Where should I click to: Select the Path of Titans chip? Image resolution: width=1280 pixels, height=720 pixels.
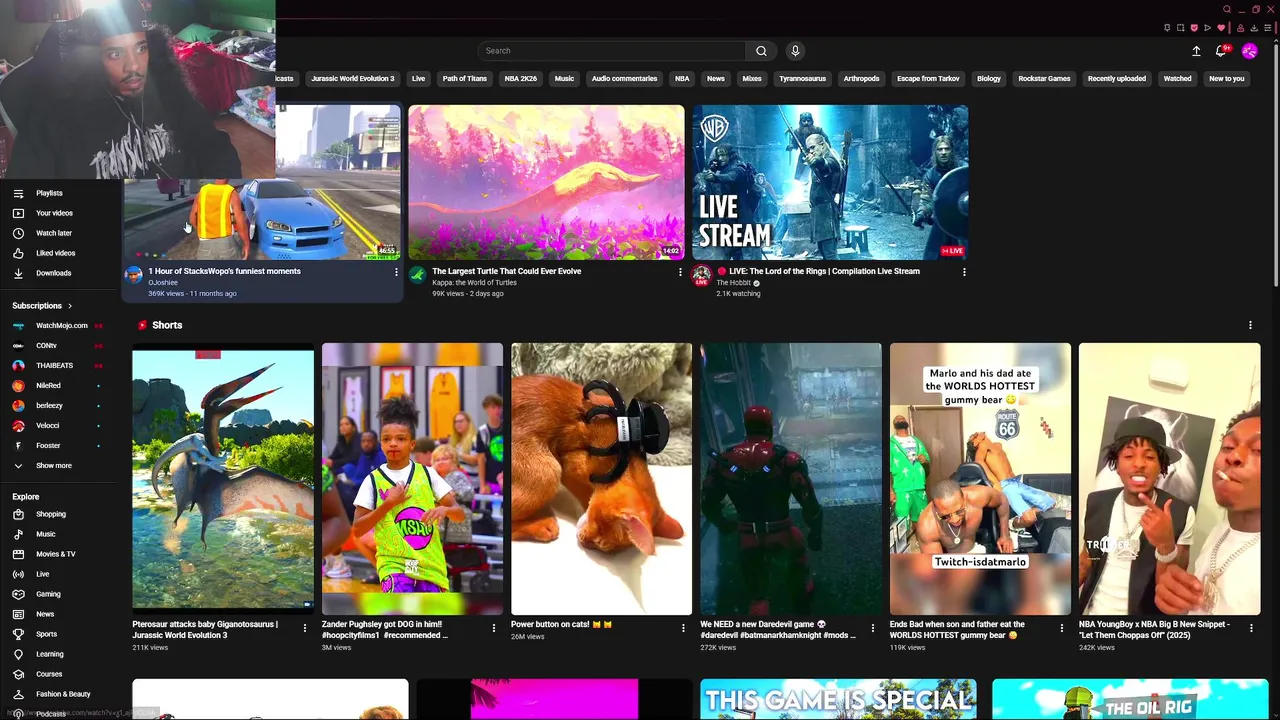pyautogui.click(x=465, y=78)
